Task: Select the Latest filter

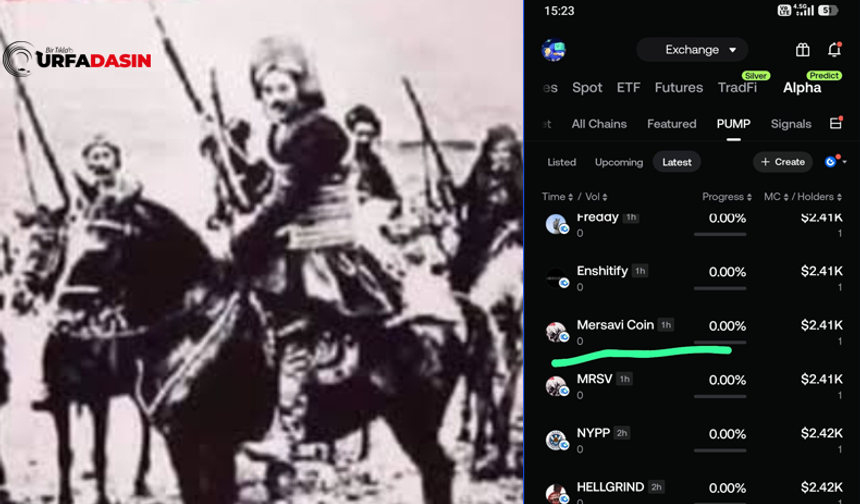Action: tap(677, 162)
